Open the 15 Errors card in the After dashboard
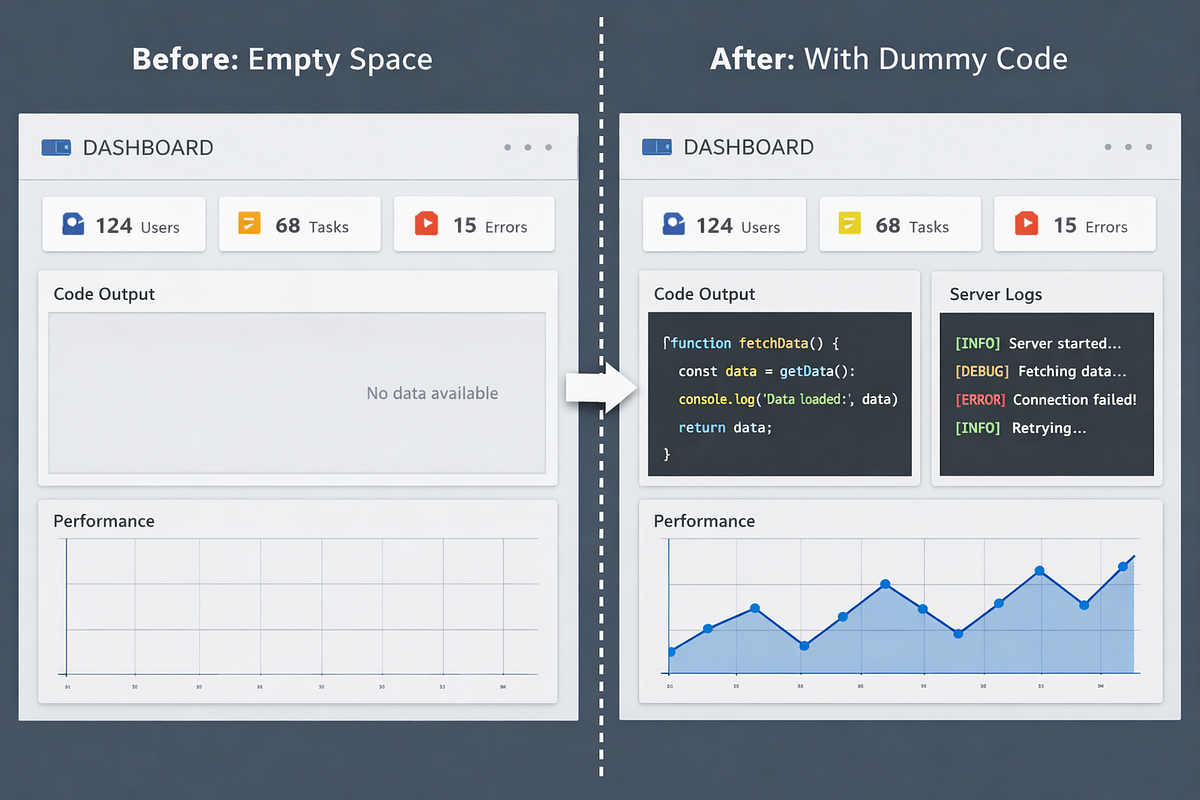1200x800 pixels. pos(1075,224)
